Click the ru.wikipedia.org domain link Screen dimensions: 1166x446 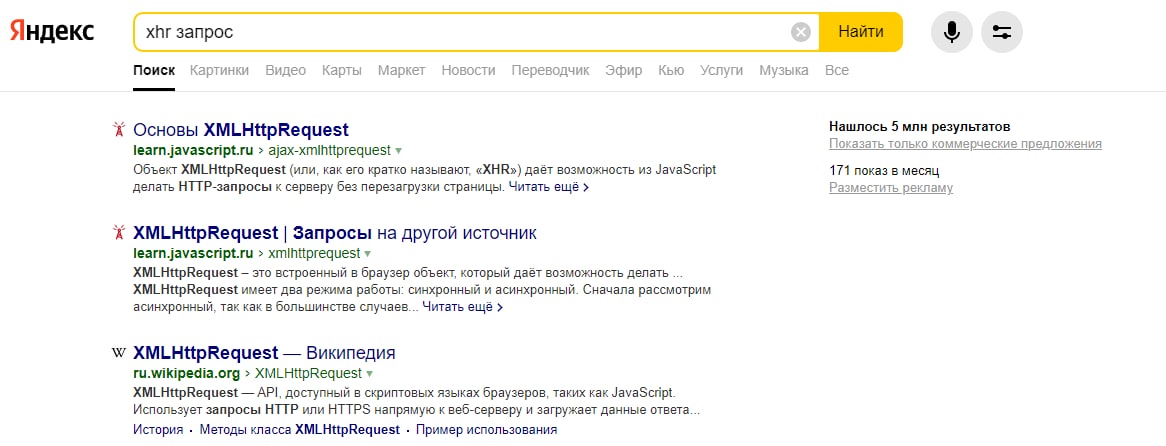187,373
